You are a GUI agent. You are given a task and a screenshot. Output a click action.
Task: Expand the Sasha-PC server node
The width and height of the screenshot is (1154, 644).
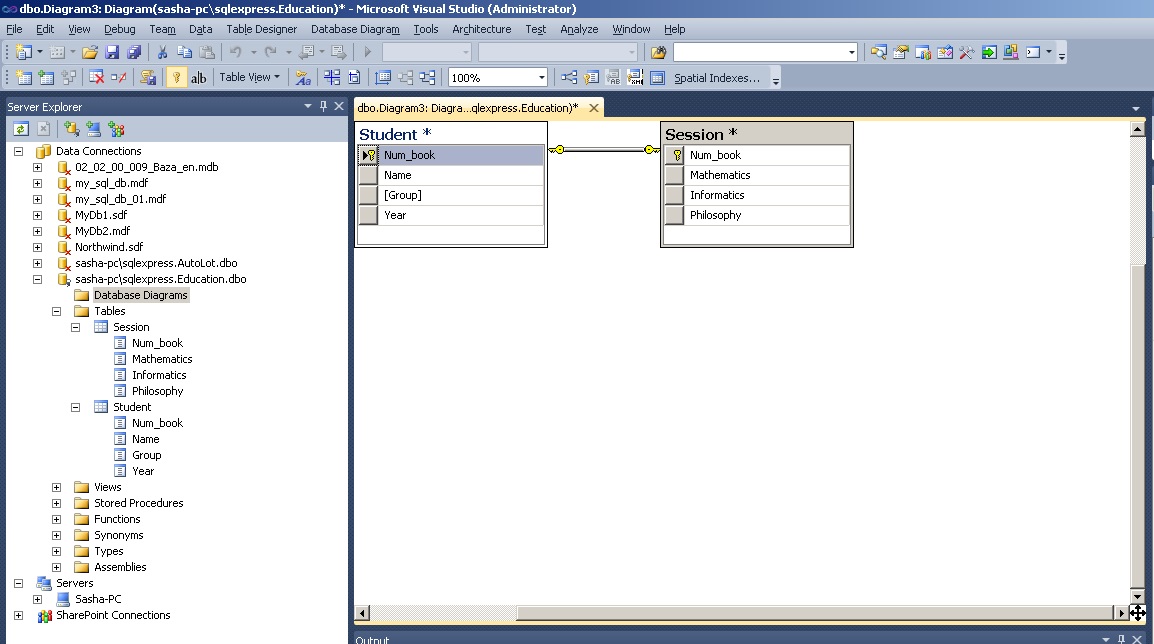pyautogui.click(x=38, y=599)
